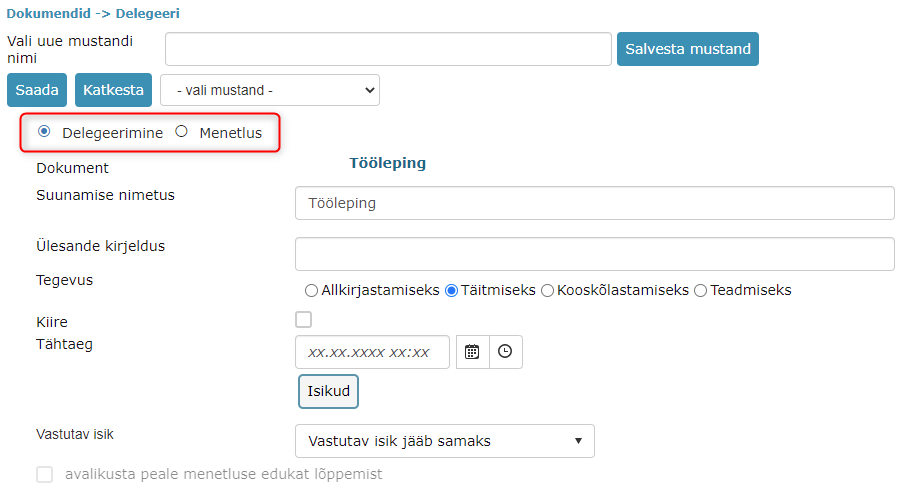
Task: Open the Tööleping document link
Action: pyautogui.click(x=388, y=163)
